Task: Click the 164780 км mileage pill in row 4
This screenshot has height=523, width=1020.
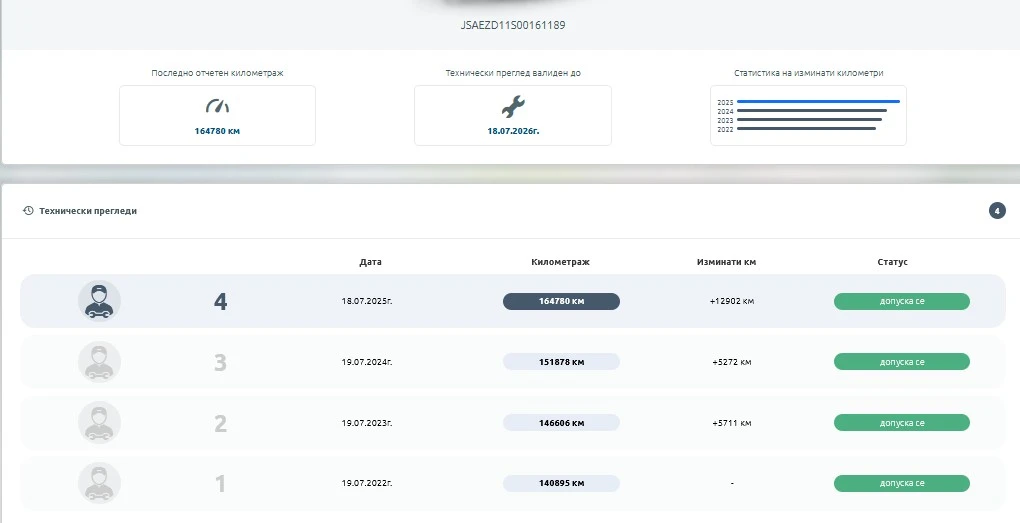Action: (x=561, y=301)
